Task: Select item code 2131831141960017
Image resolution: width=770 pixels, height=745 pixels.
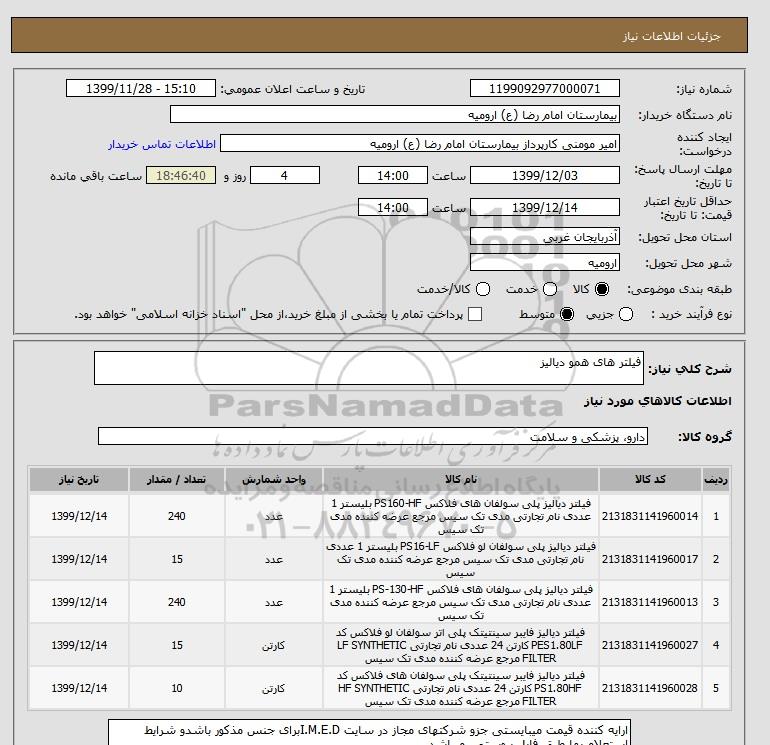Action: (650, 559)
